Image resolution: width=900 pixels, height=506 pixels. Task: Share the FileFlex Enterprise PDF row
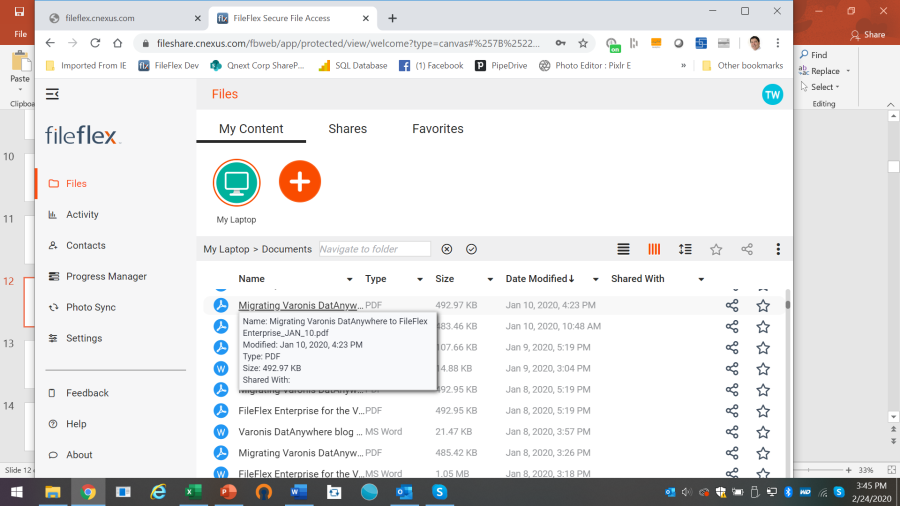pos(732,411)
